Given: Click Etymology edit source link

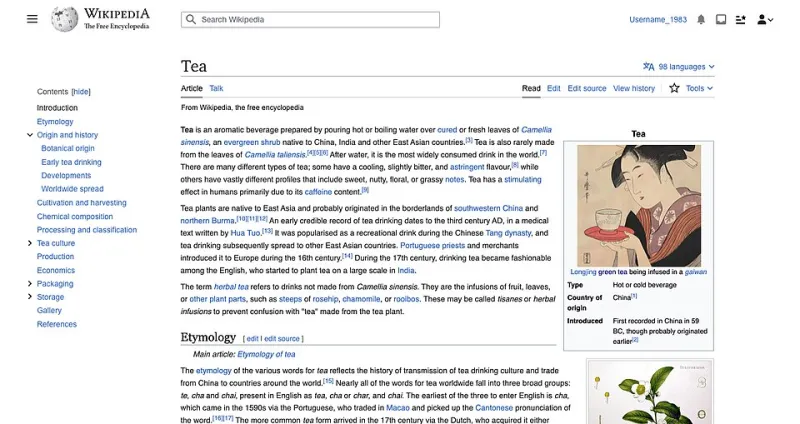Looking at the screenshot, I should (282, 338).
